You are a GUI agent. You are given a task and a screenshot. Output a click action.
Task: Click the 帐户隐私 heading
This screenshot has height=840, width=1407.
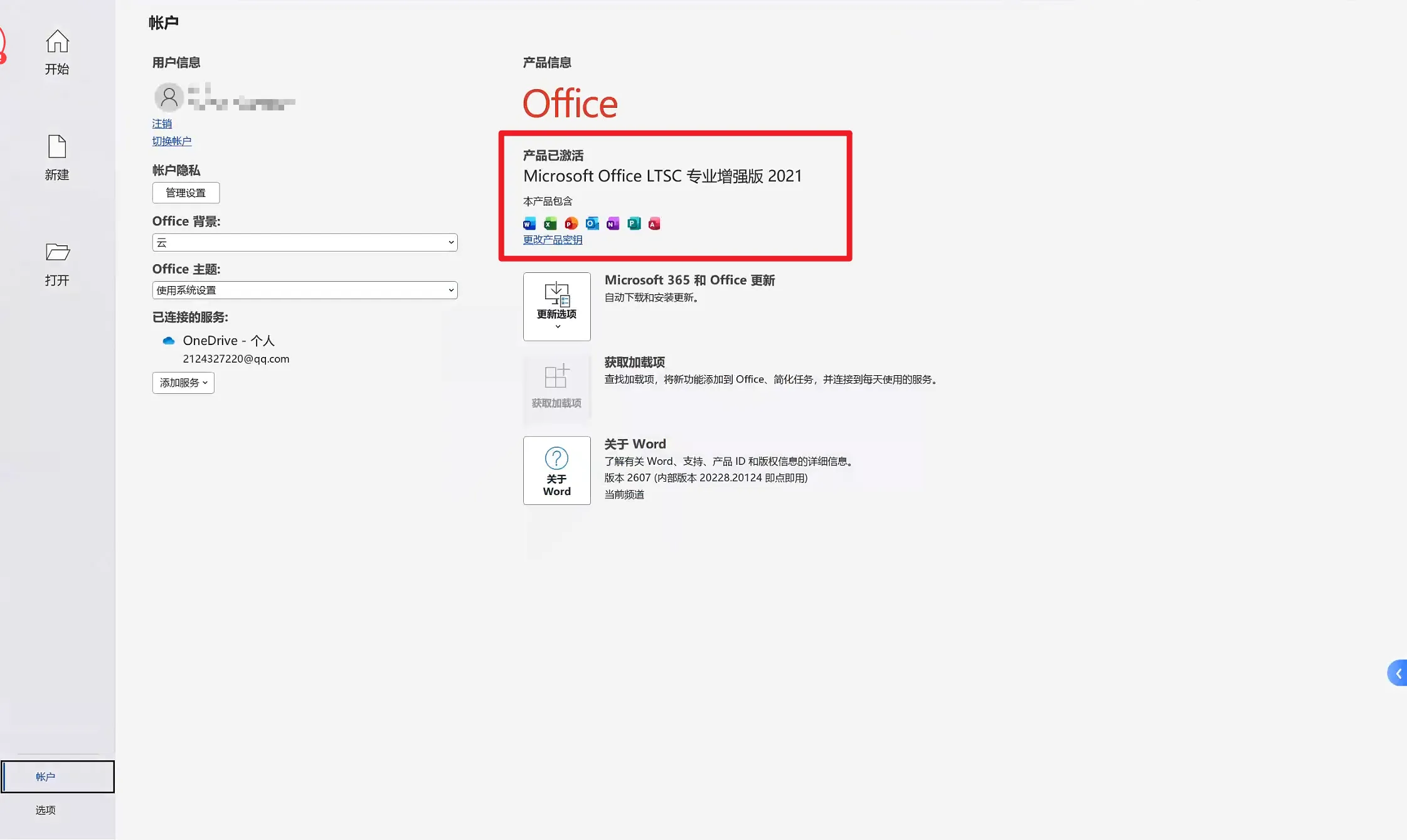pyautogui.click(x=176, y=171)
